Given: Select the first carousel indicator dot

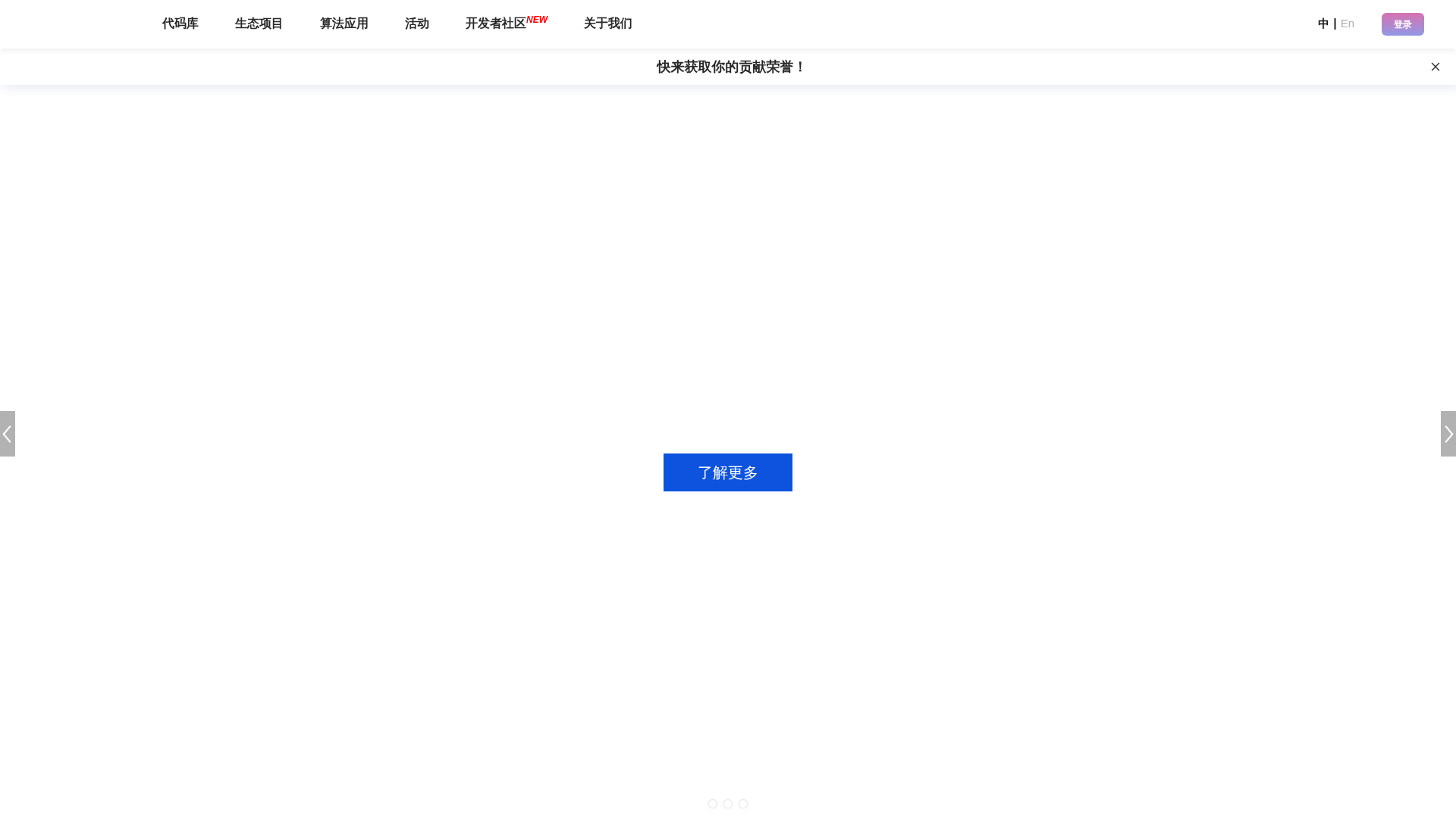Looking at the screenshot, I should click(712, 803).
